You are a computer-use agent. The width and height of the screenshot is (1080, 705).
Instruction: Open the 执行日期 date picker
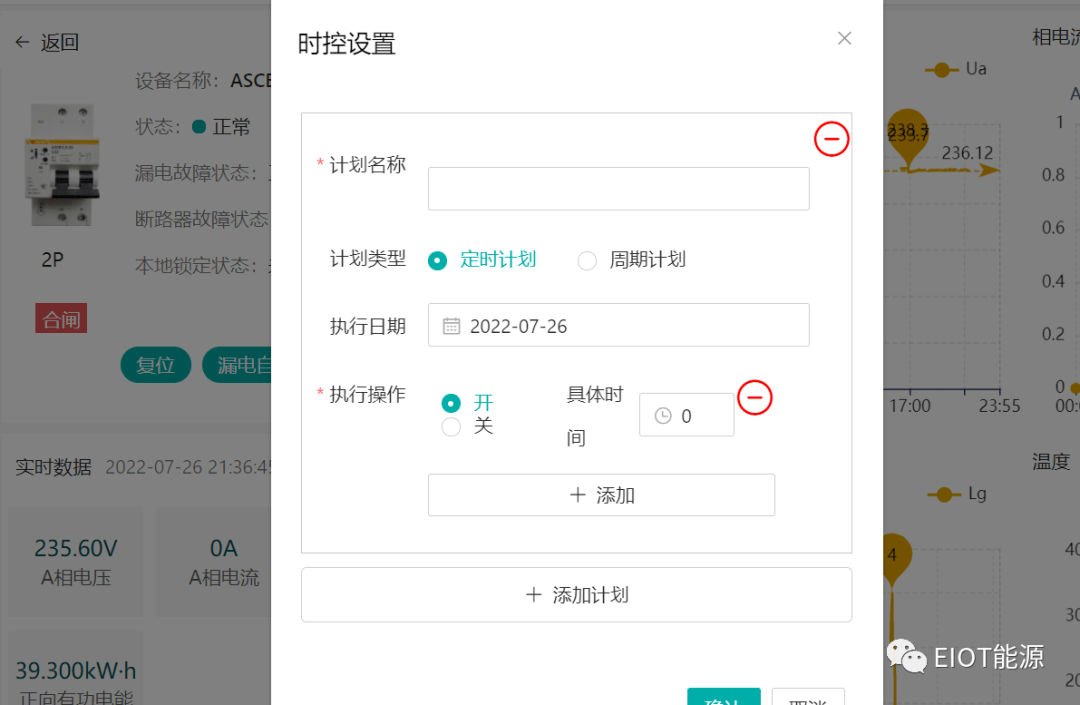point(618,326)
